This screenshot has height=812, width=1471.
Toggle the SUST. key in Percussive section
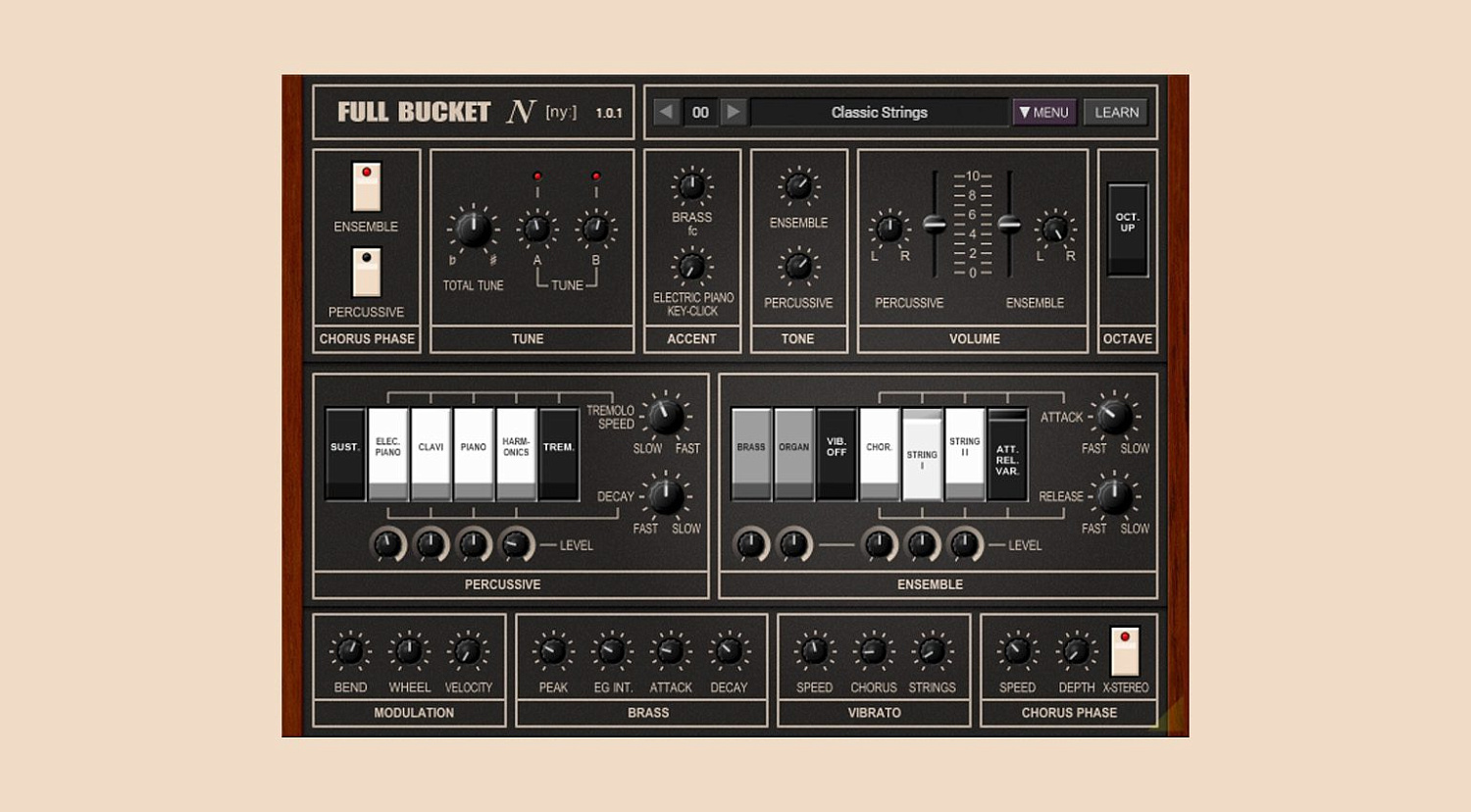tap(345, 454)
